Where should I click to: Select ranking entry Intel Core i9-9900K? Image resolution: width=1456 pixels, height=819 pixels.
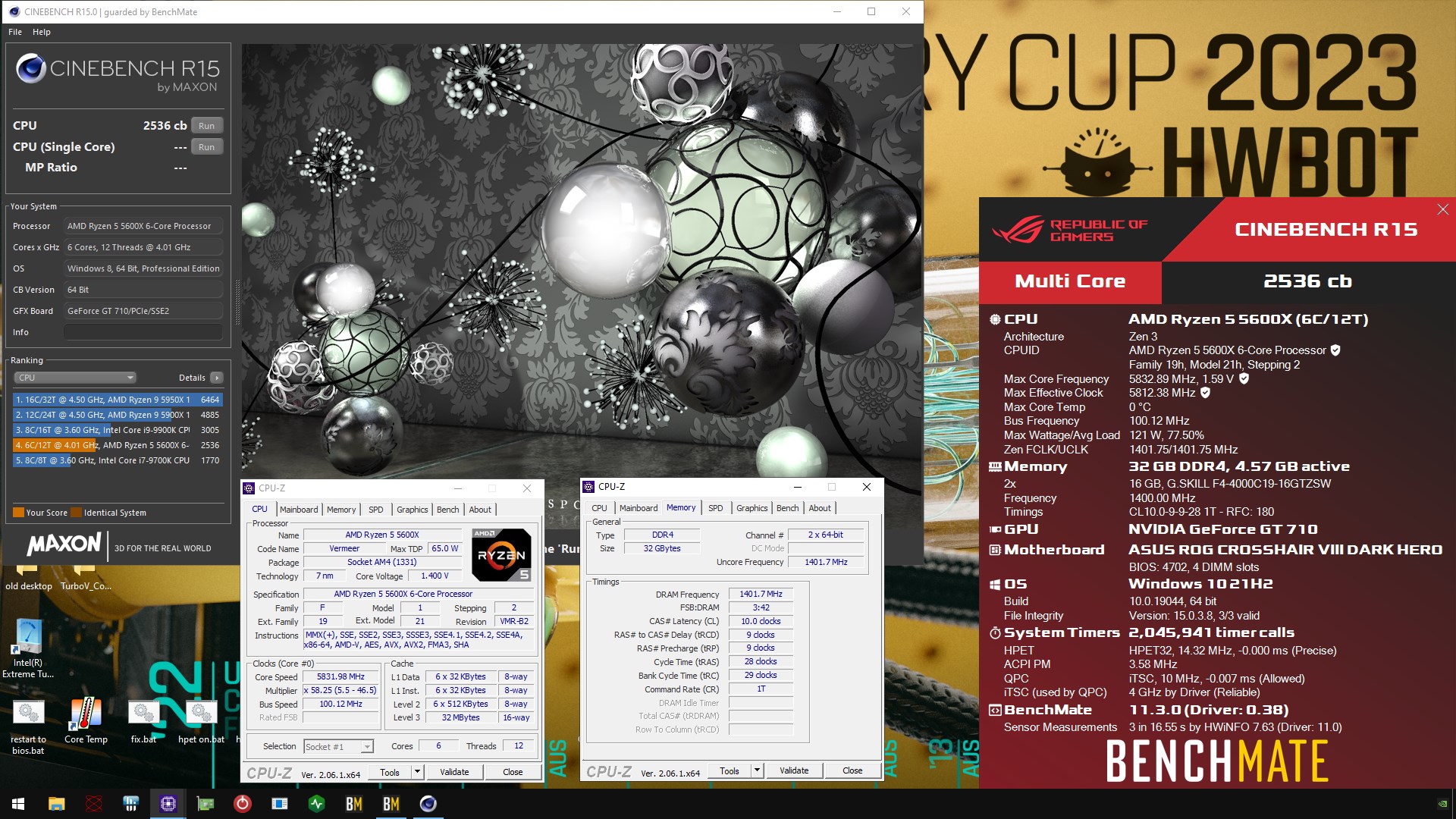click(118, 430)
